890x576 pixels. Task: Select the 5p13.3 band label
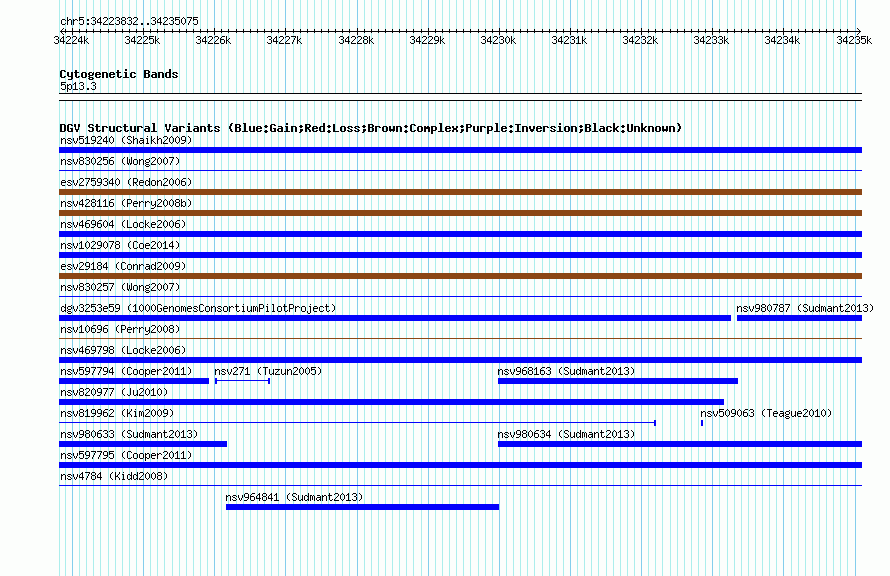pos(78,86)
